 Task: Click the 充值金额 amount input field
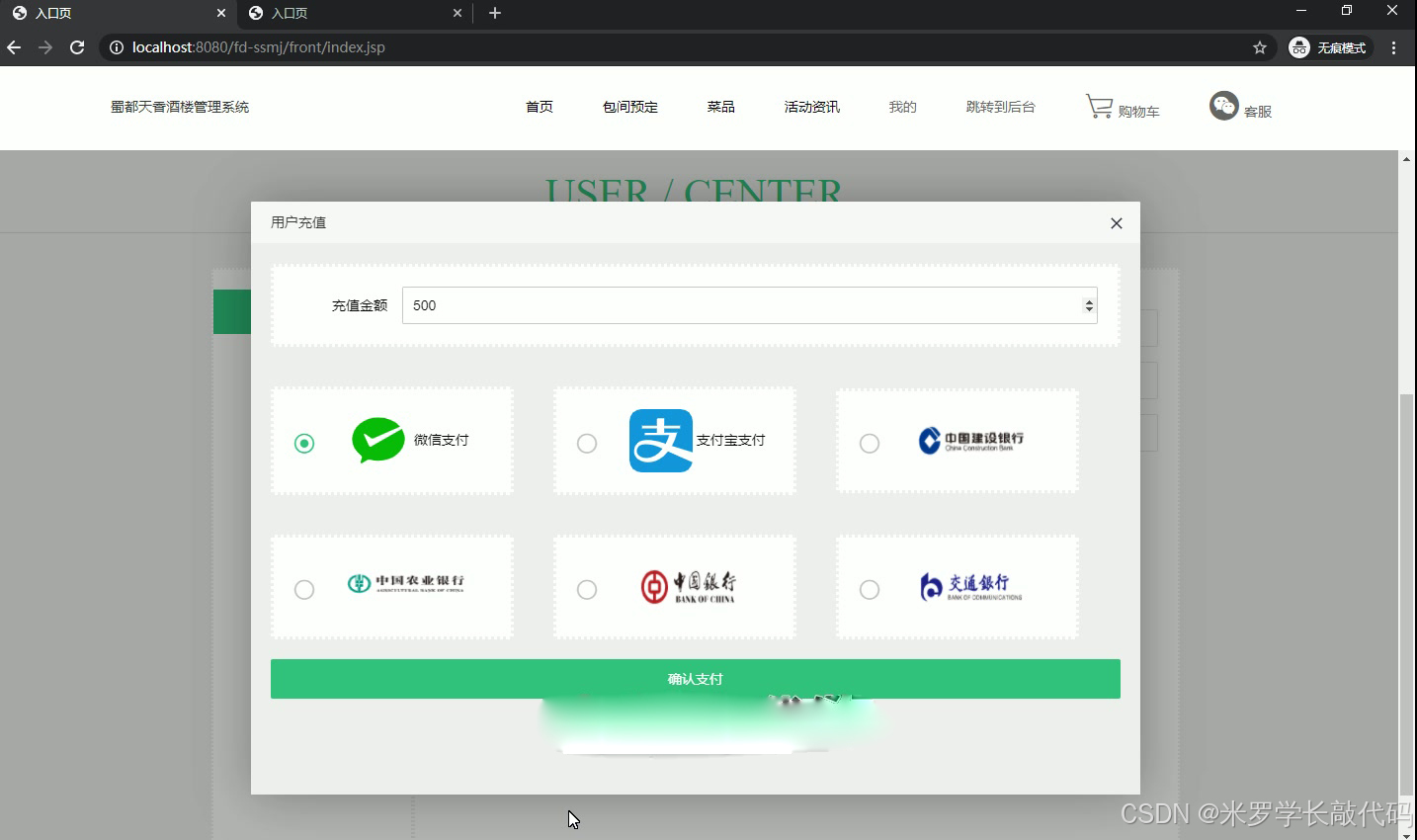[x=692, y=305]
